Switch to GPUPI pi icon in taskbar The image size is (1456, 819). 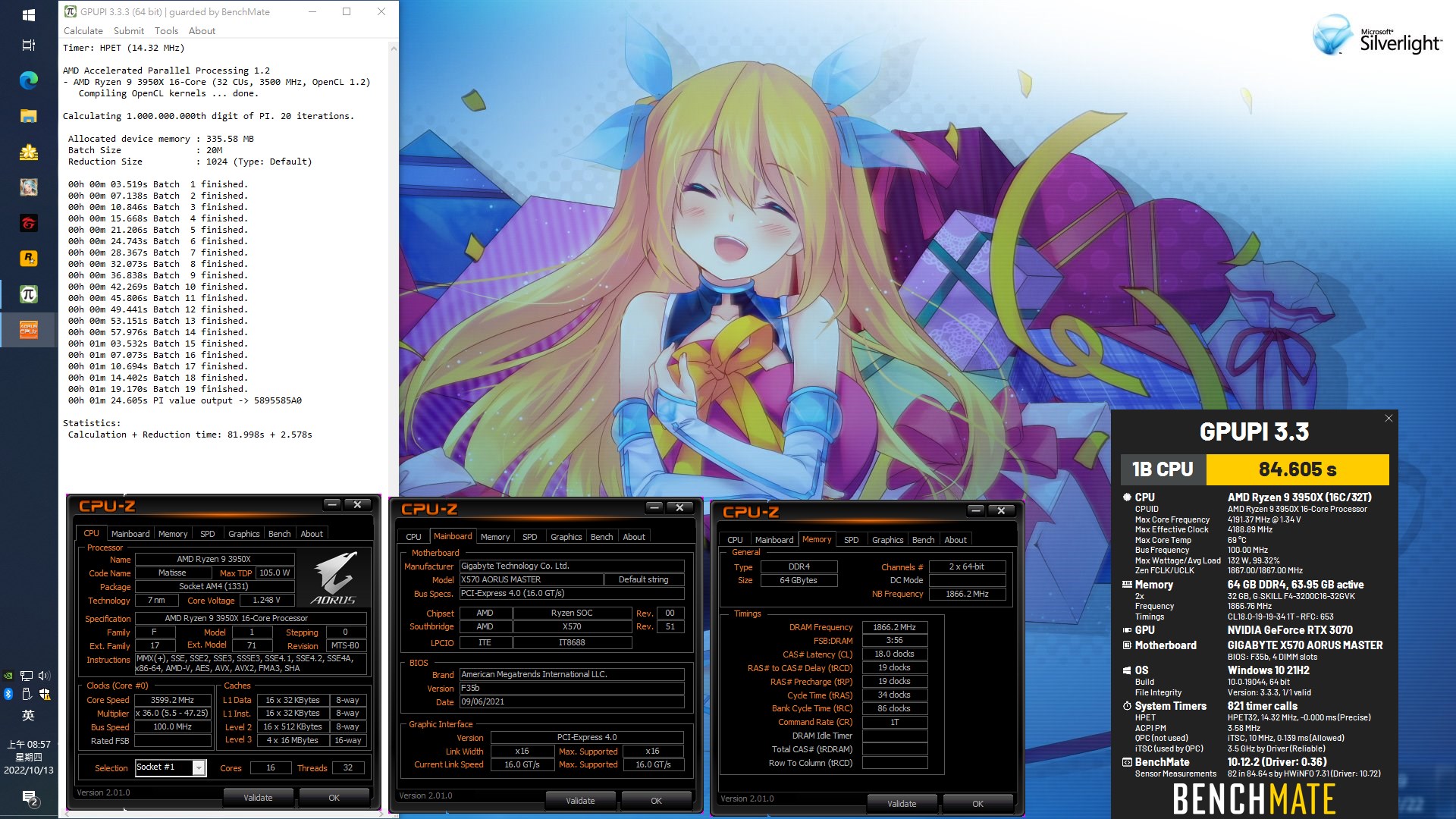pyautogui.click(x=28, y=294)
